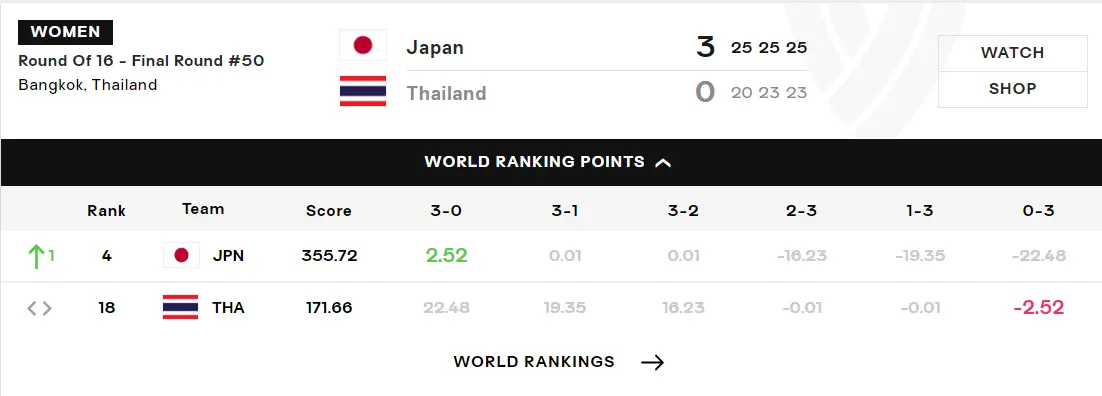The width and height of the screenshot is (1102, 396).
Task: Select the WOMEN category label
Action: click(x=65, y=32)
